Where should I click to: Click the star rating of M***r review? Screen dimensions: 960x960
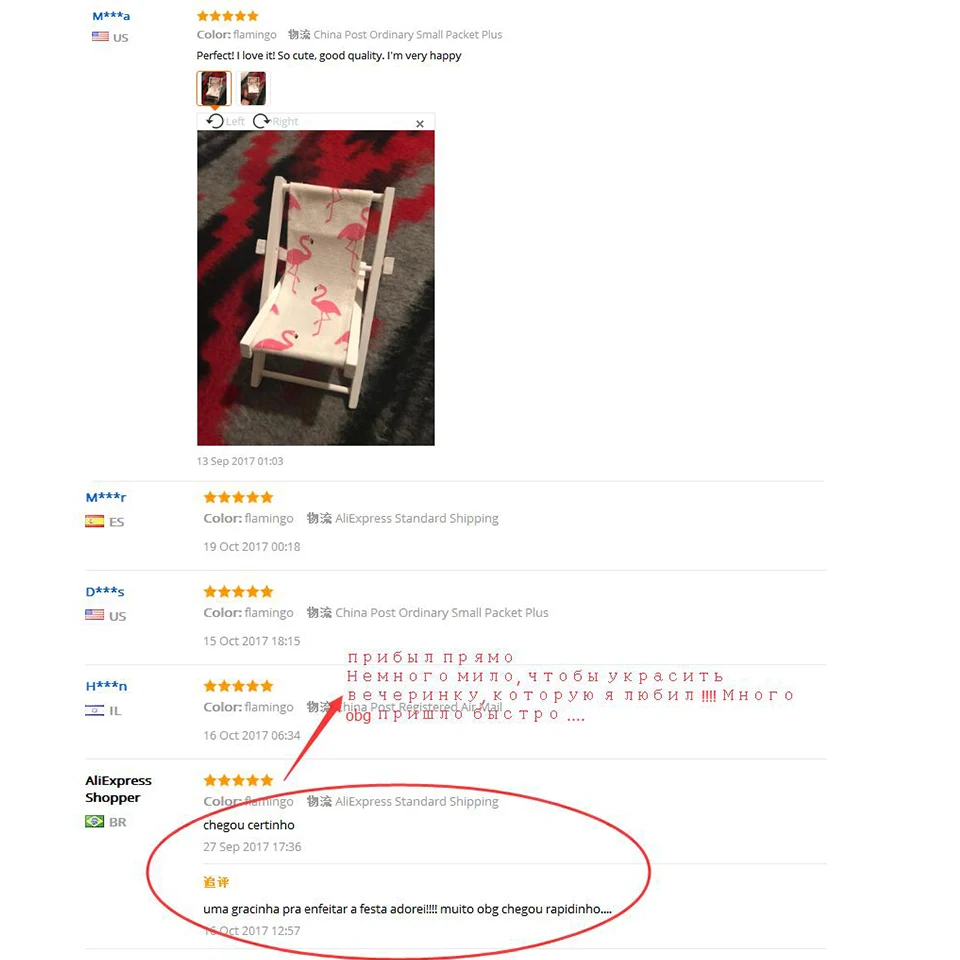(238, 497)
